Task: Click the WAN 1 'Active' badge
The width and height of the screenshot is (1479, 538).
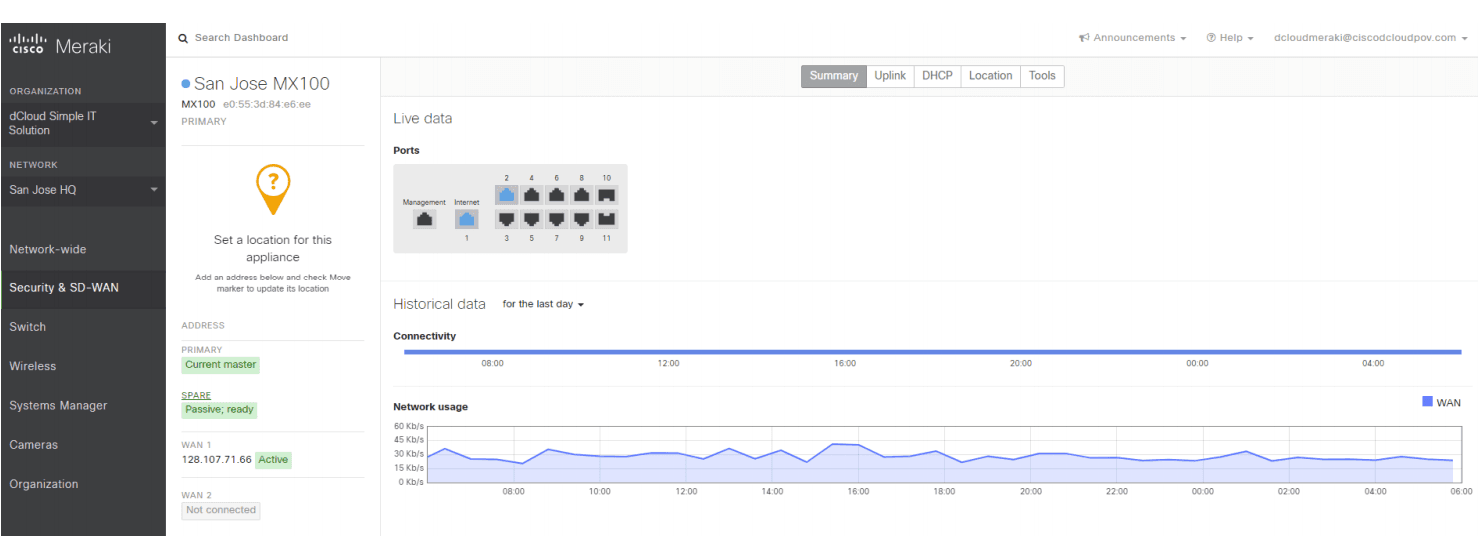Action: click(273, 460)
